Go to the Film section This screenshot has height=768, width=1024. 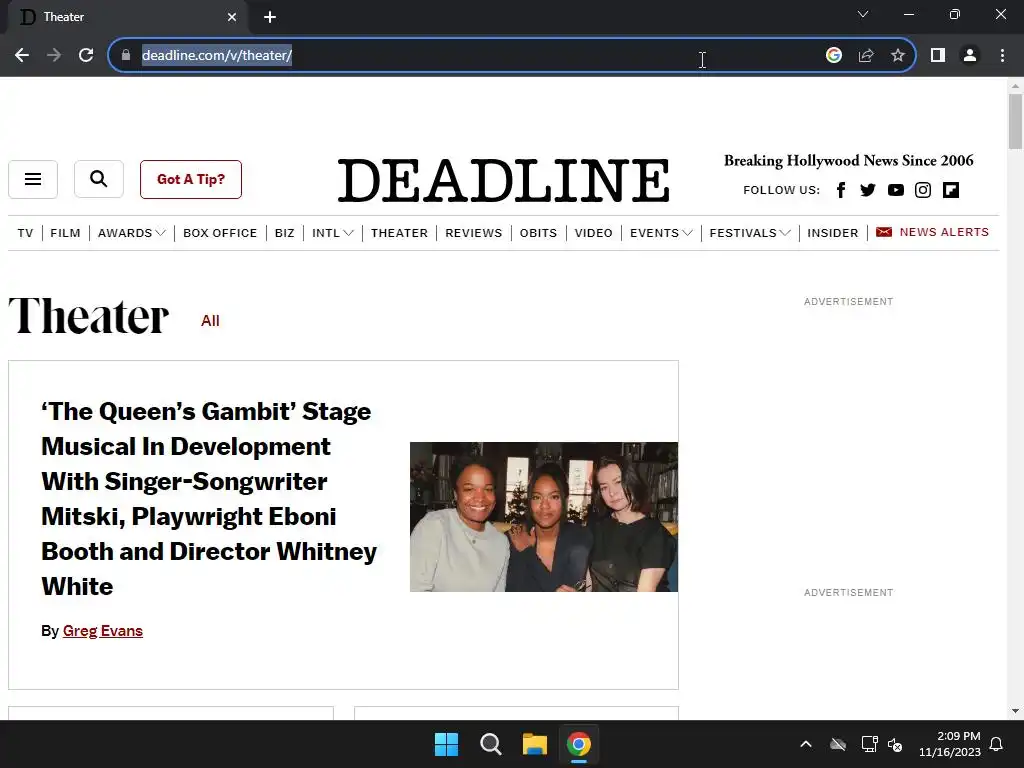[65, 233]
